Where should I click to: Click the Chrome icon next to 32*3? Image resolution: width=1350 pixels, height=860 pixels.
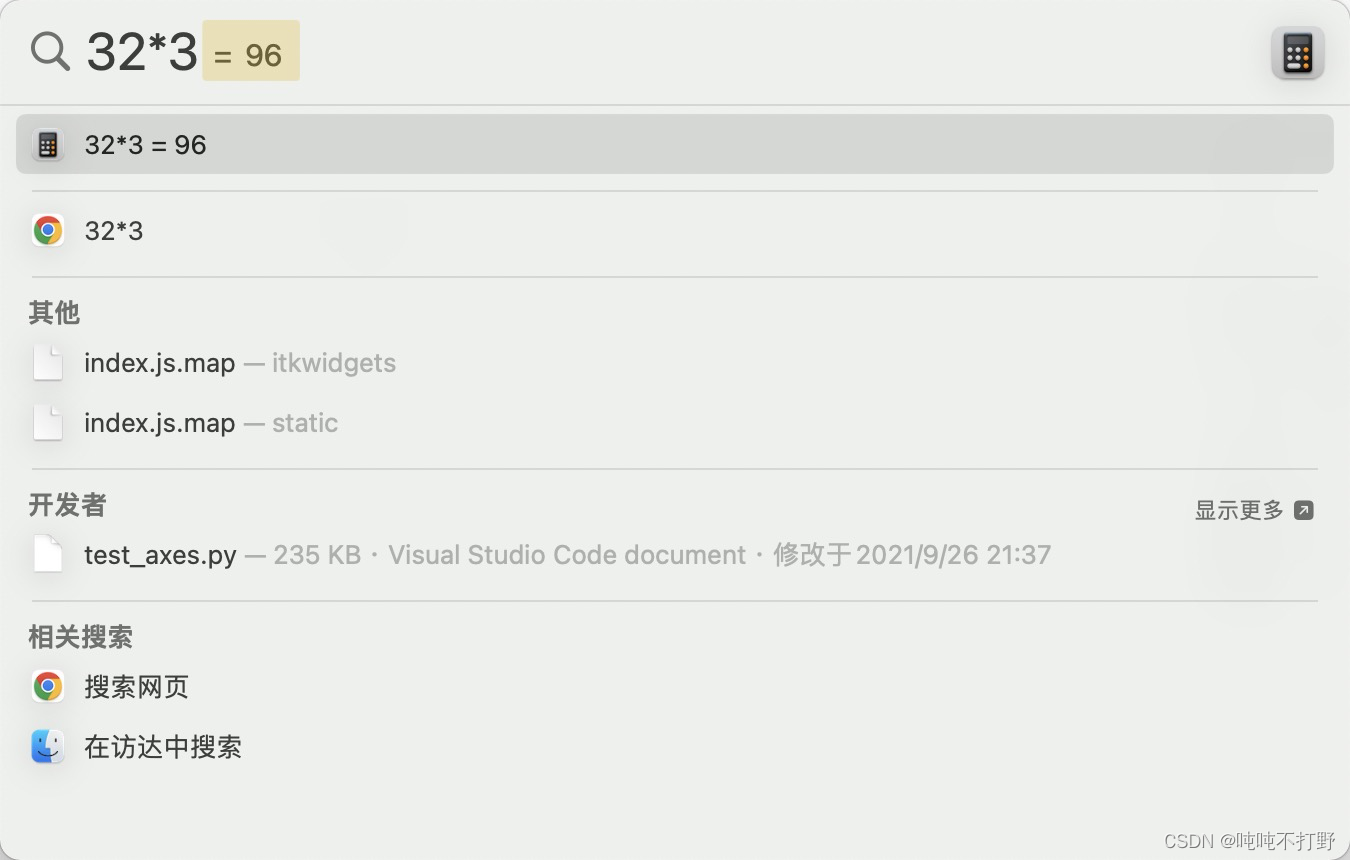click(x=48, y=231)
